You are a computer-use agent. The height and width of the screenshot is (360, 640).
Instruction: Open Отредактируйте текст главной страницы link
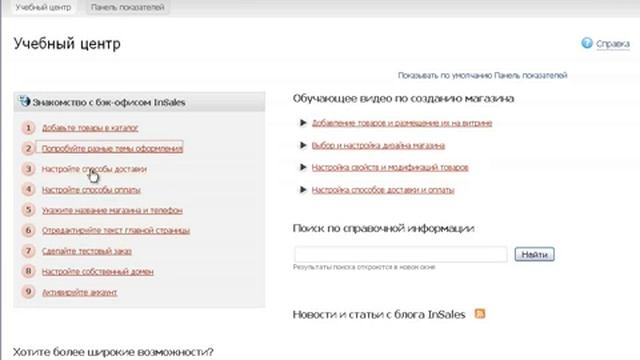tap(116, 231)
